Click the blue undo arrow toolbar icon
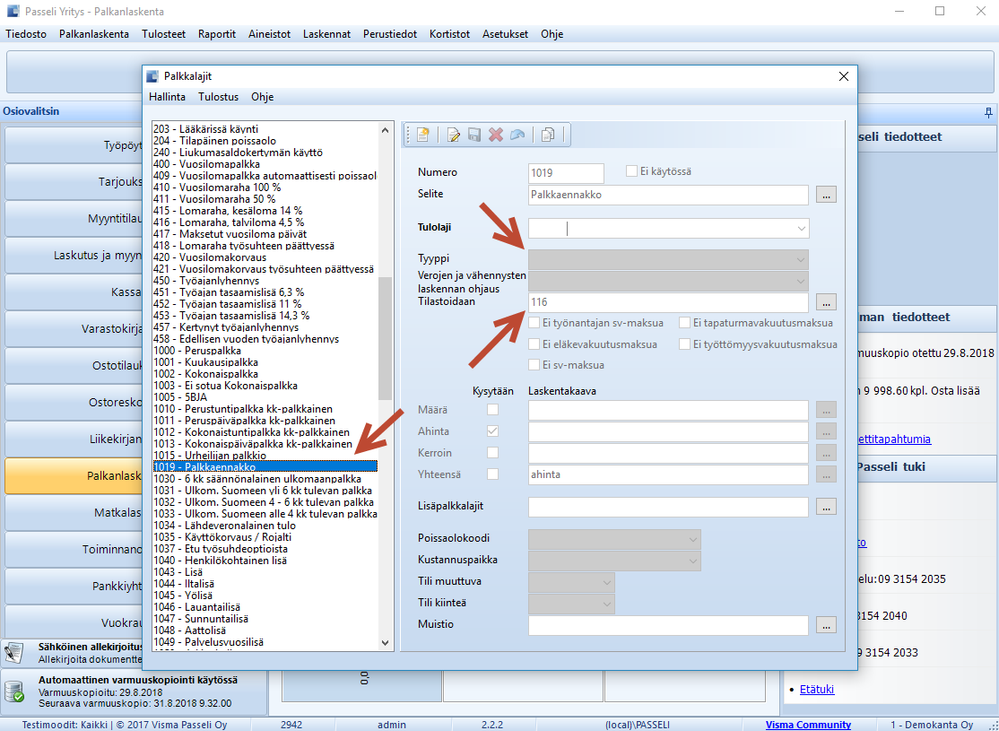Screen dimensions: 999x731 [x=517, y=134]
